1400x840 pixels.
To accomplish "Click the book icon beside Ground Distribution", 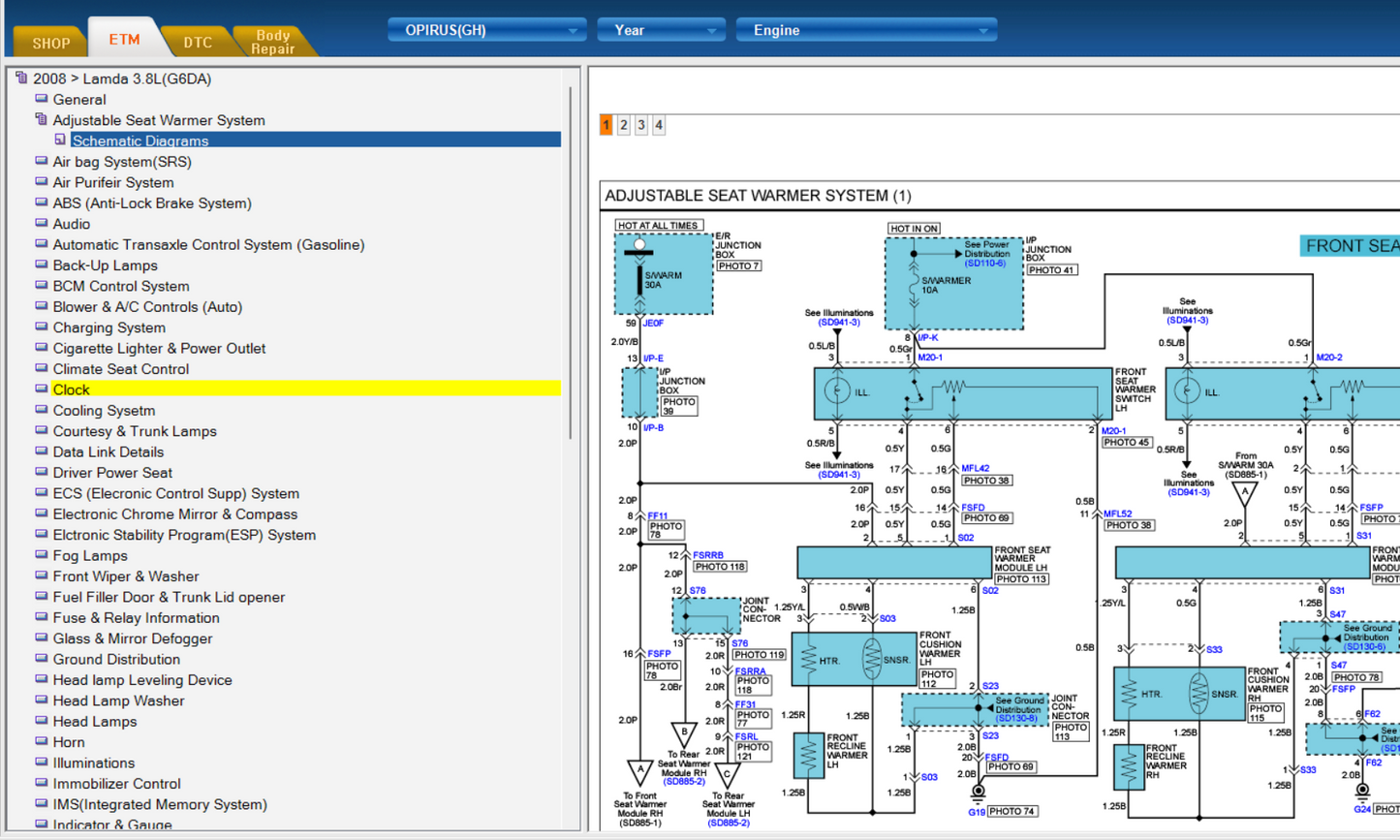I will (41, 659).
